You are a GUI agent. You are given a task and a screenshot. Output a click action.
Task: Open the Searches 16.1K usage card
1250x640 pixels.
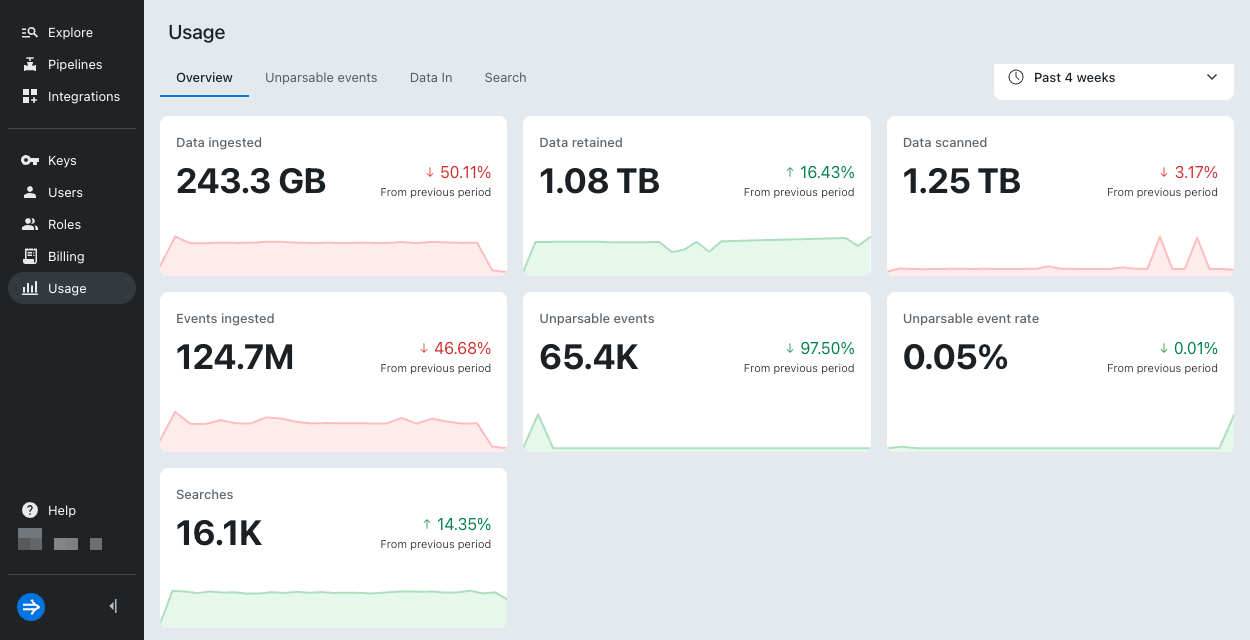[x=333, y=547]
